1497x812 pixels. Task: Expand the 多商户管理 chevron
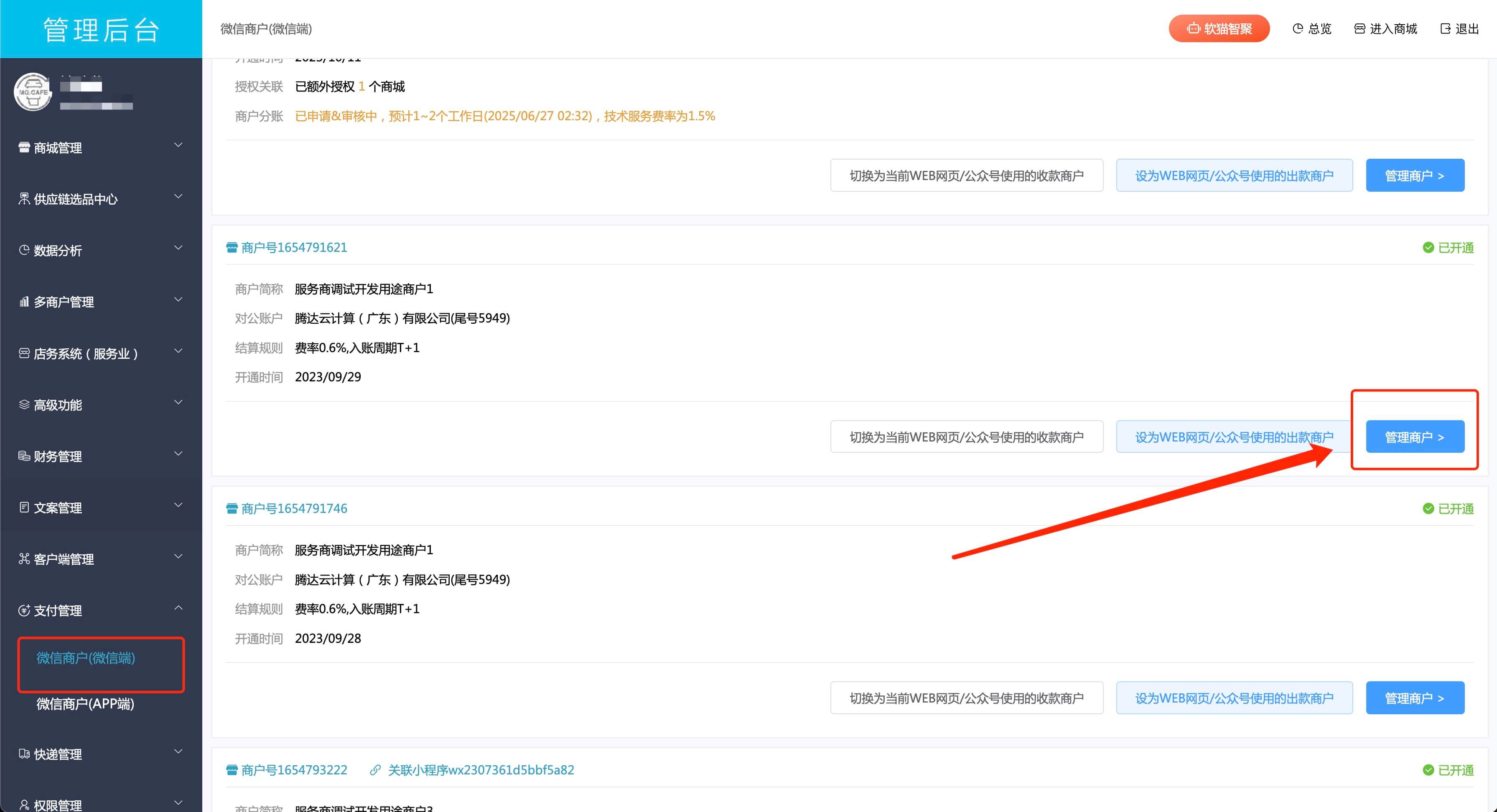tap(178, 299)
